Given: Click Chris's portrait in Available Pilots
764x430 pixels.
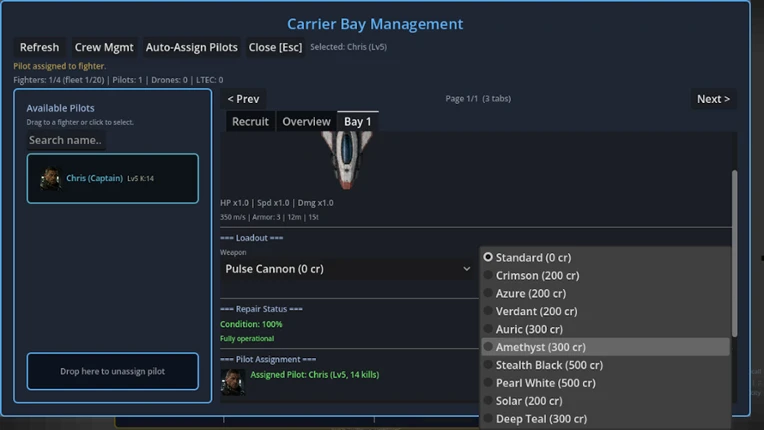Looking at the screenshot, I should coord(50,178).
